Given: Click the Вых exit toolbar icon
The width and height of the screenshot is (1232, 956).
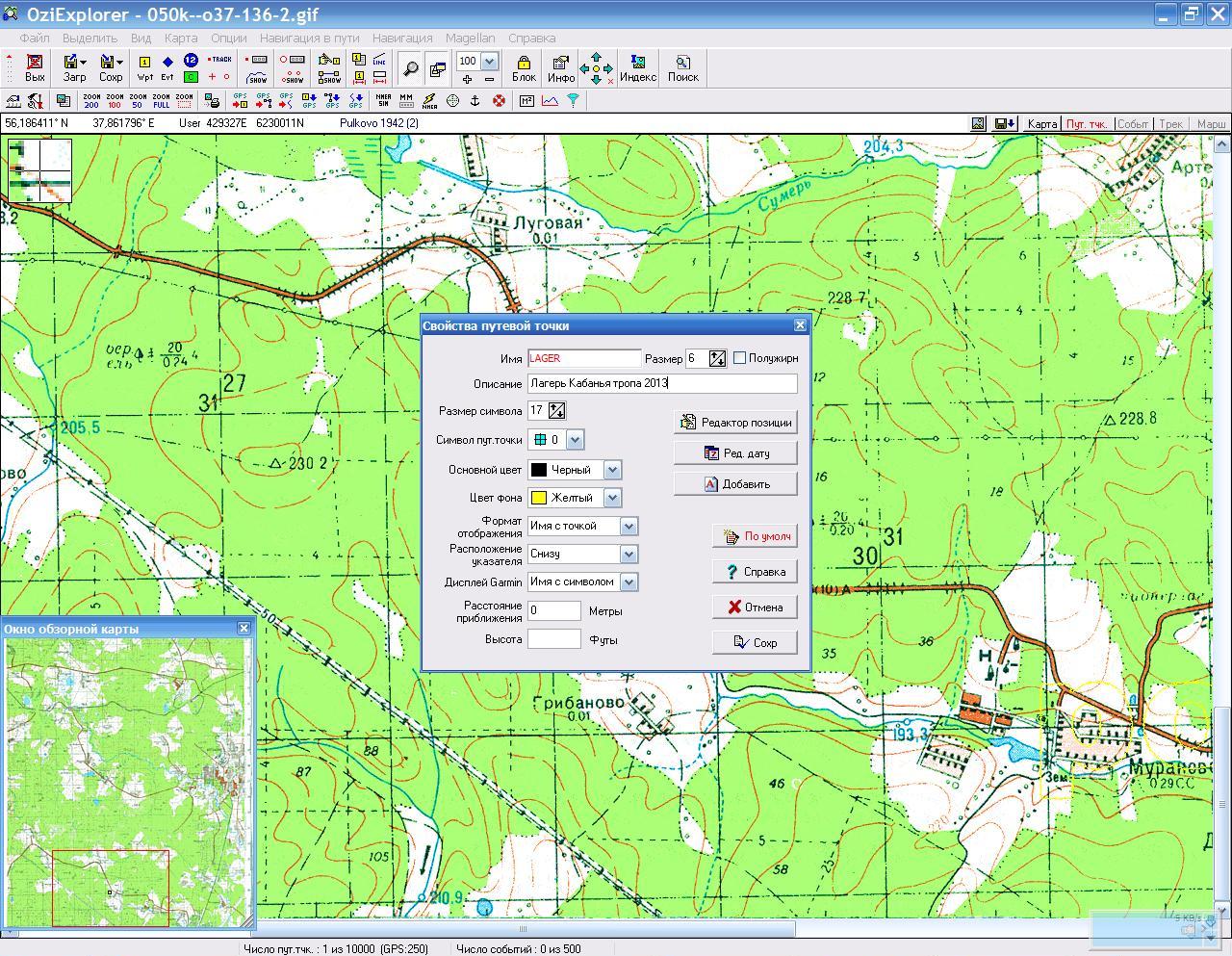Looking at the screenshot, I should click(35, 67).
